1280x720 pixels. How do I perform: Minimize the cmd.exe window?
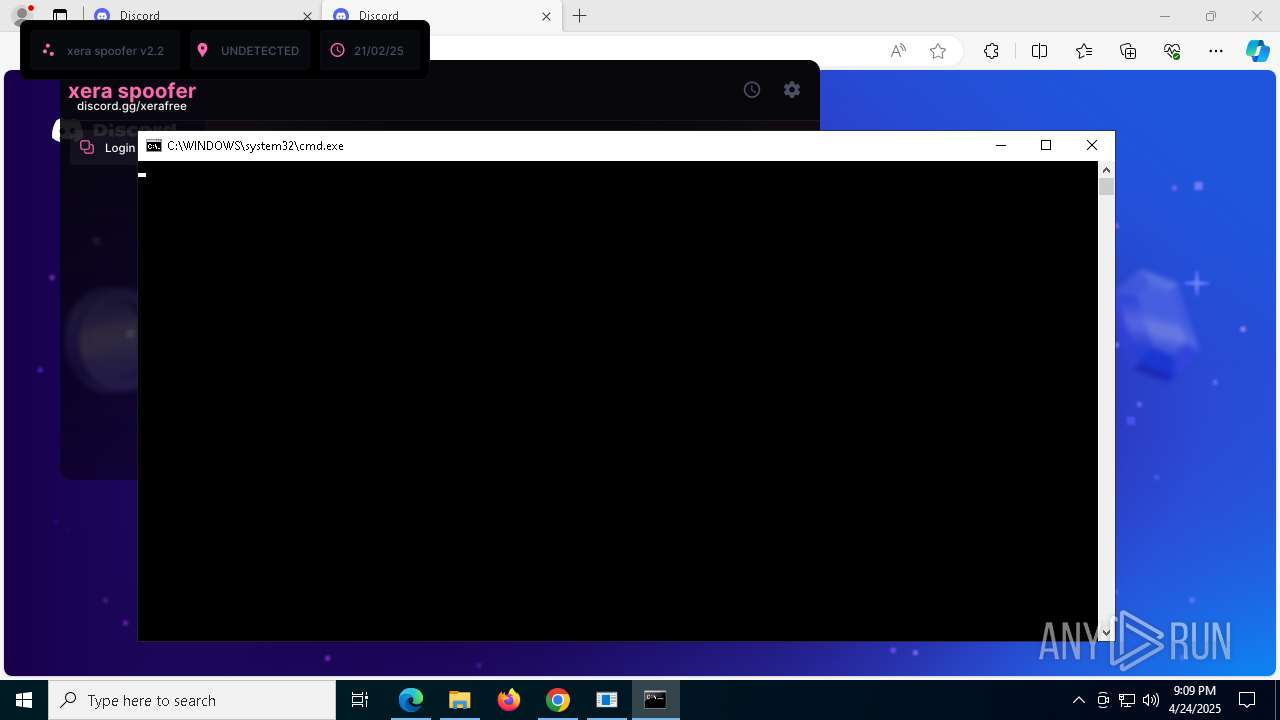[x=1000, y=146]
